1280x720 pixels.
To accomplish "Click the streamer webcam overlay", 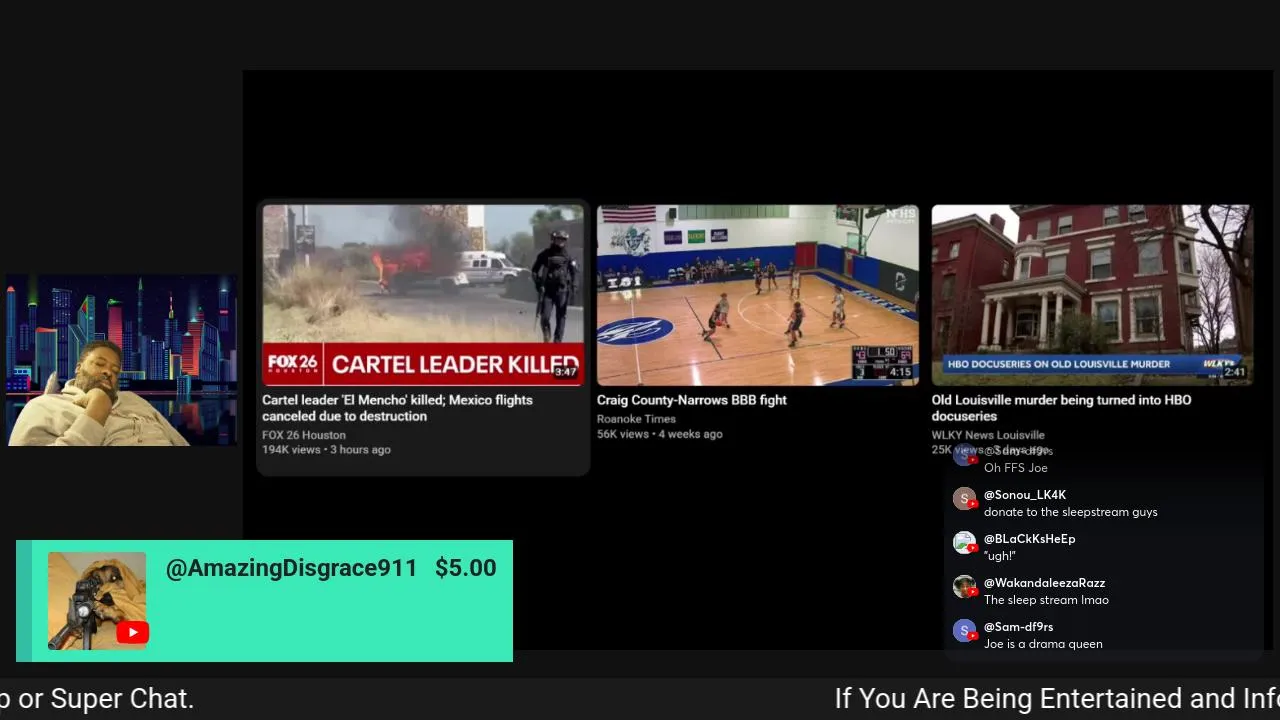I will [122, 361].
